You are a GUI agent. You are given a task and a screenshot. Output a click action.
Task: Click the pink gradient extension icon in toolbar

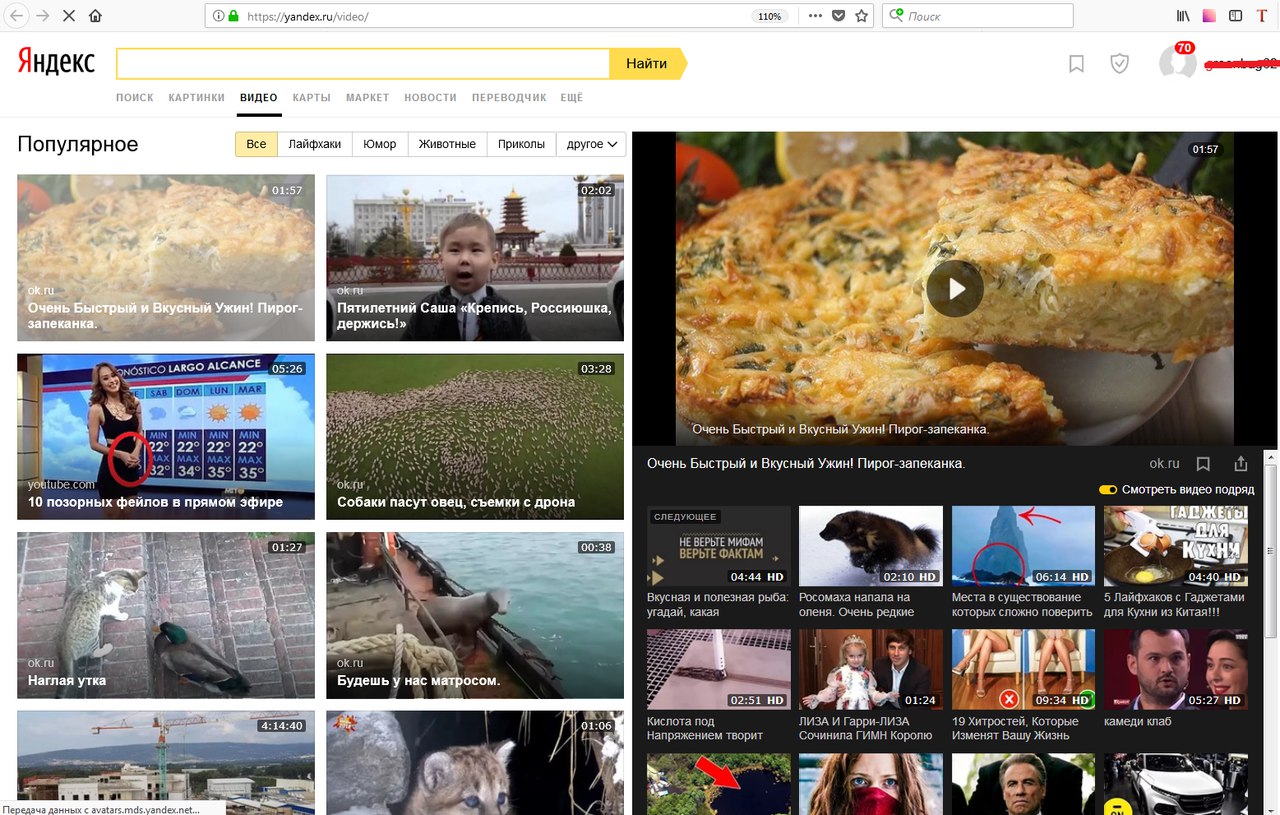pos(1210,16)
